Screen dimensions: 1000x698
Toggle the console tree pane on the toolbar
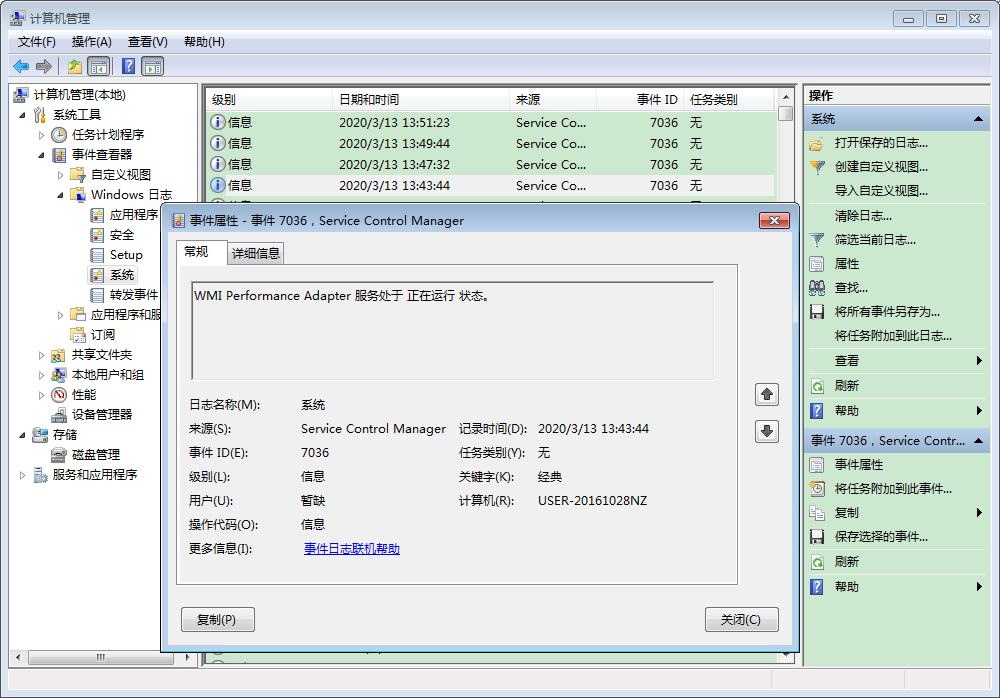pos(96,66)
